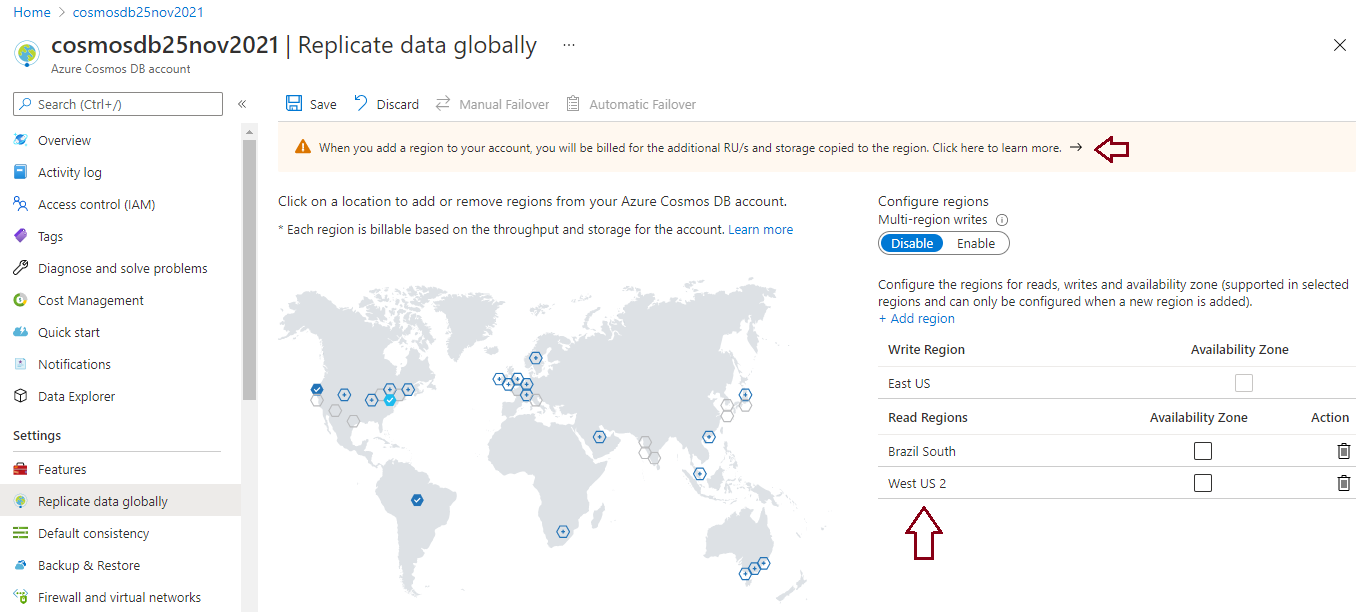Open the Automatic Failover option
The width and height of the screenshot is (1368, 612).
[631, 104]
